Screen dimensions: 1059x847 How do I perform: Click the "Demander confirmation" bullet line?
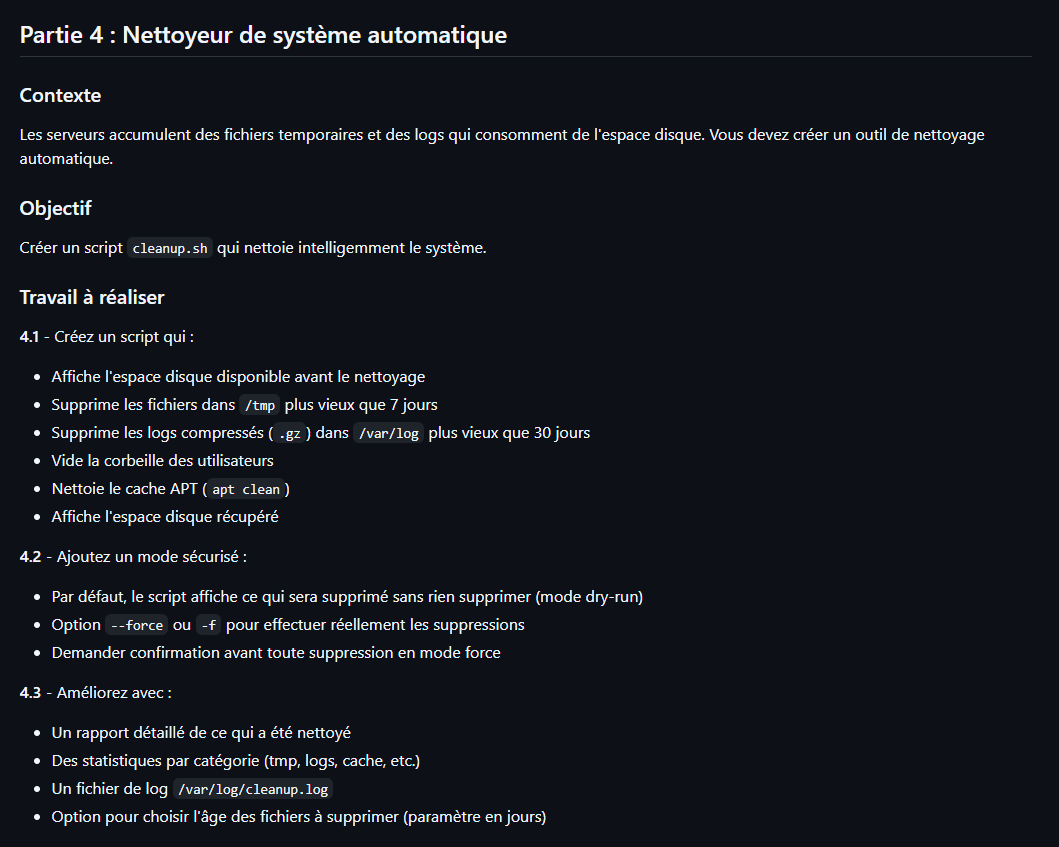pos(276,653)
